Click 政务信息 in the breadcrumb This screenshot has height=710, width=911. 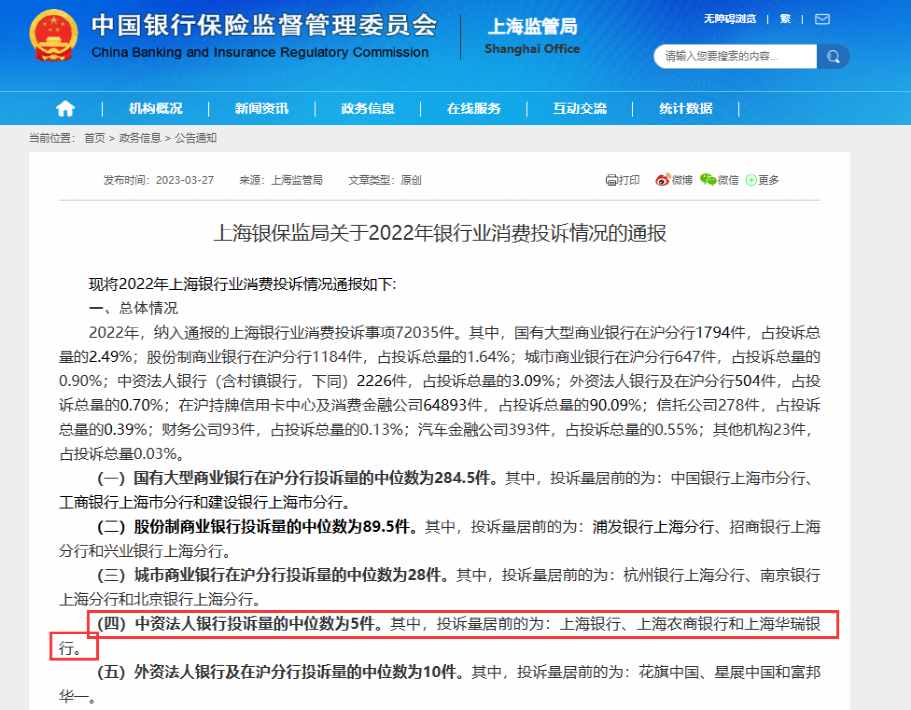click(x=140, y=138)
